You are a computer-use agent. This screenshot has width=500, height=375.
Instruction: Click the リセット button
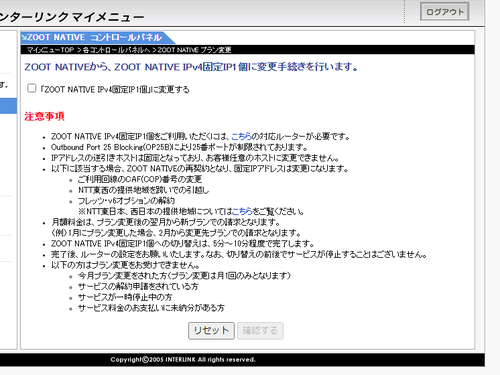coord(211,331)
